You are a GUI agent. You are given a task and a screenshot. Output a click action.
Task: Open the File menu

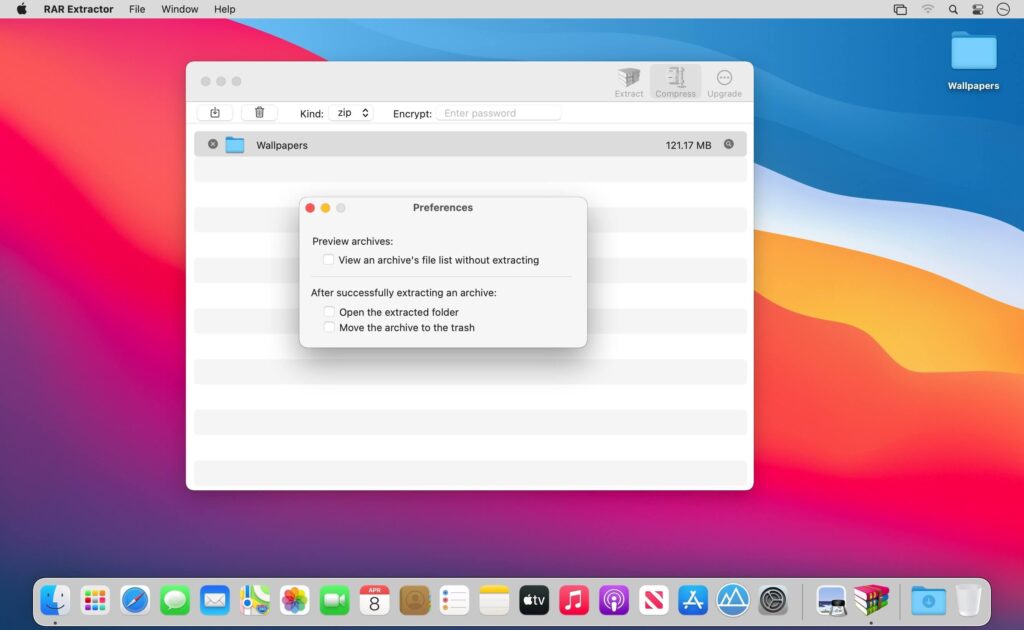137,9
